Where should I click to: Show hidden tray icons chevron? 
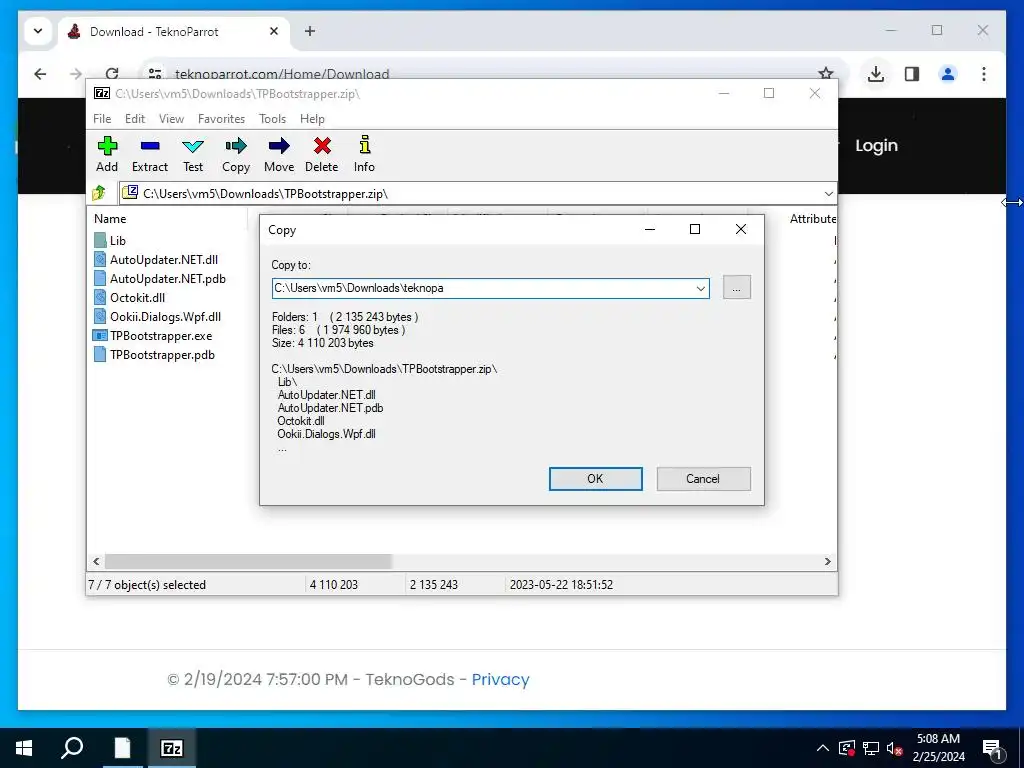click(x=823, y=748)
